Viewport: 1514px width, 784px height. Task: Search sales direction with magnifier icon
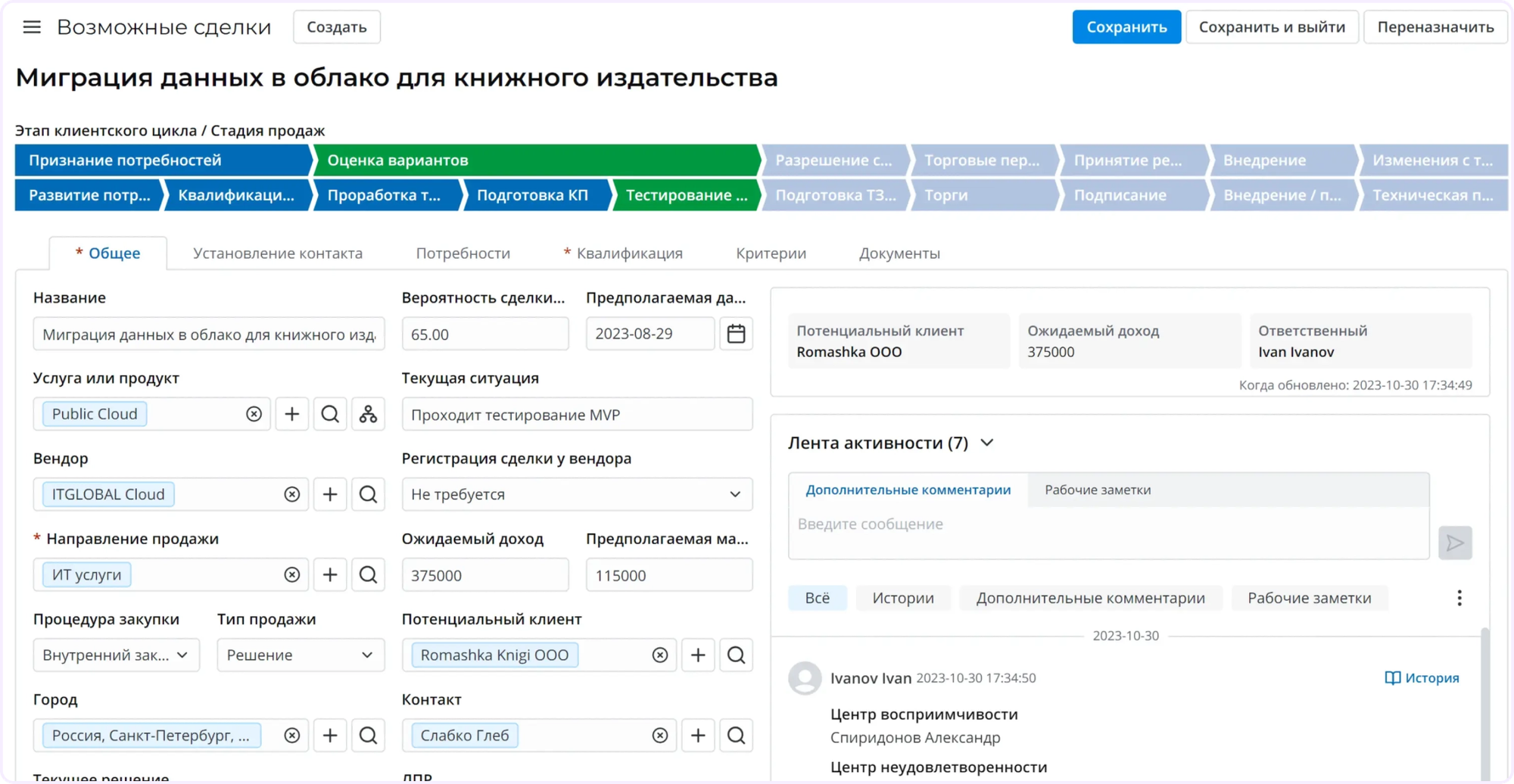coord(368,574)
